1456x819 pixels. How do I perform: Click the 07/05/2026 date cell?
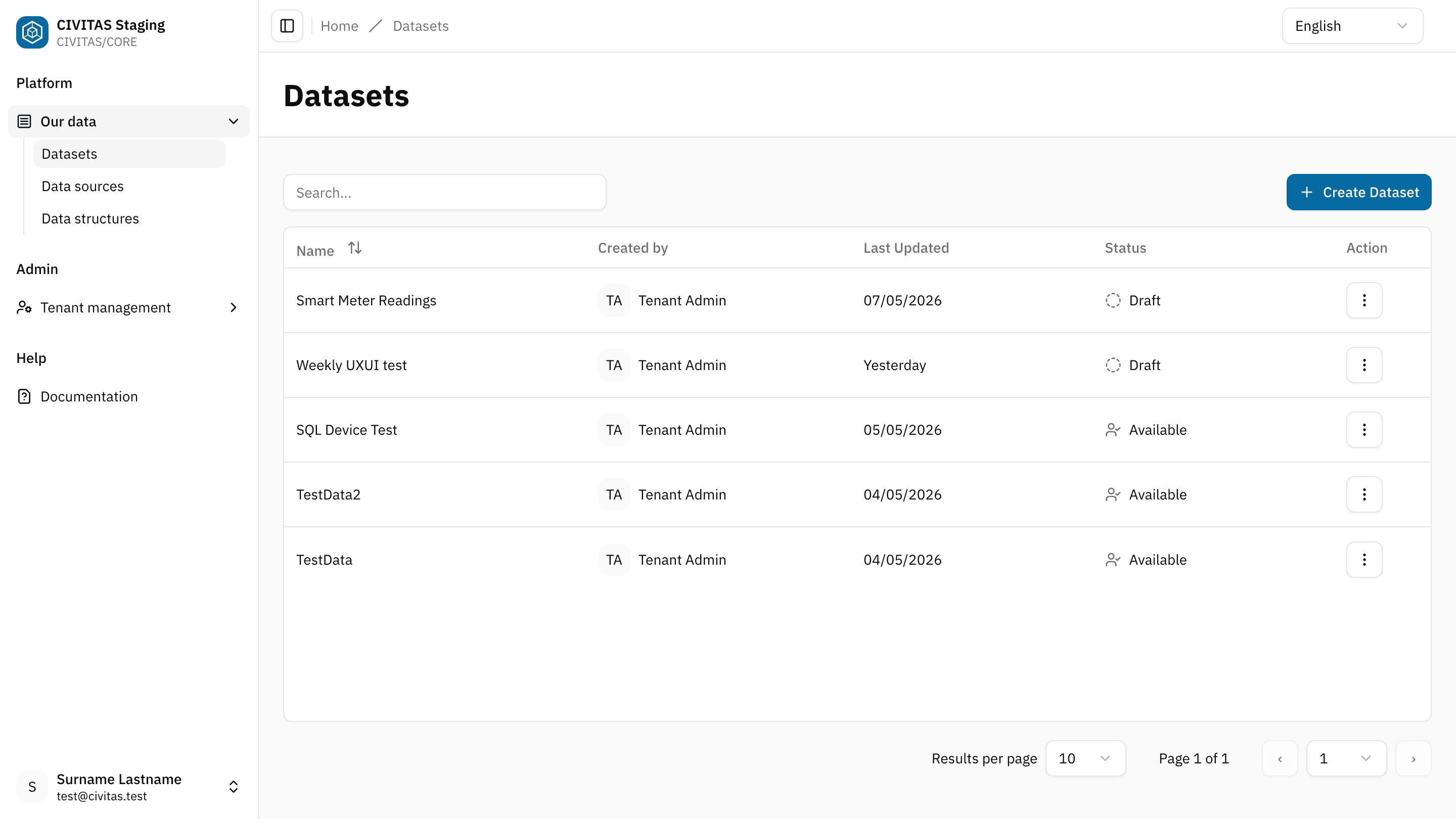click(x=902, y=300)
